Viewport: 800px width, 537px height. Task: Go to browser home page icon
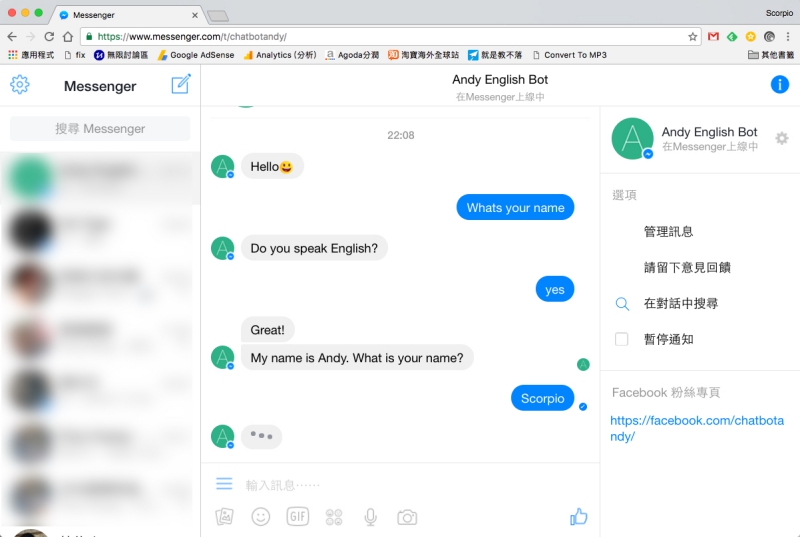click(x=68, y=37)
